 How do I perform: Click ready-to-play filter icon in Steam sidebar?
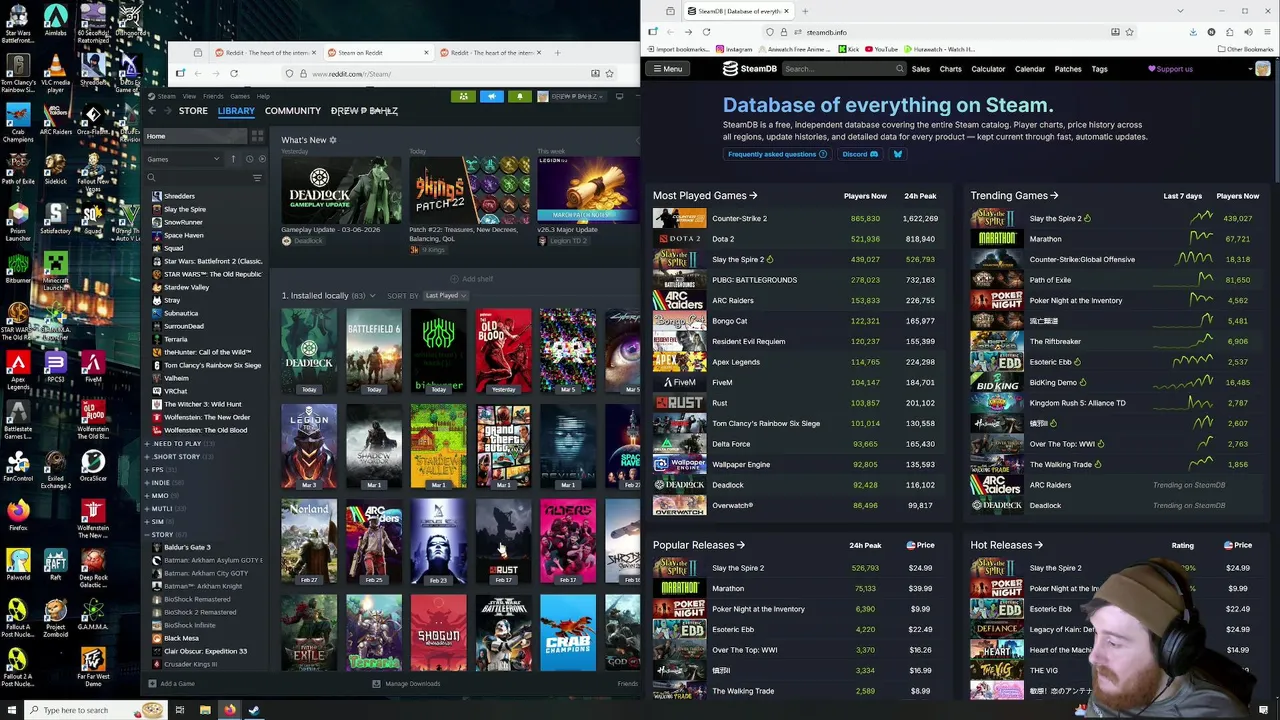[x=262, y=159]
